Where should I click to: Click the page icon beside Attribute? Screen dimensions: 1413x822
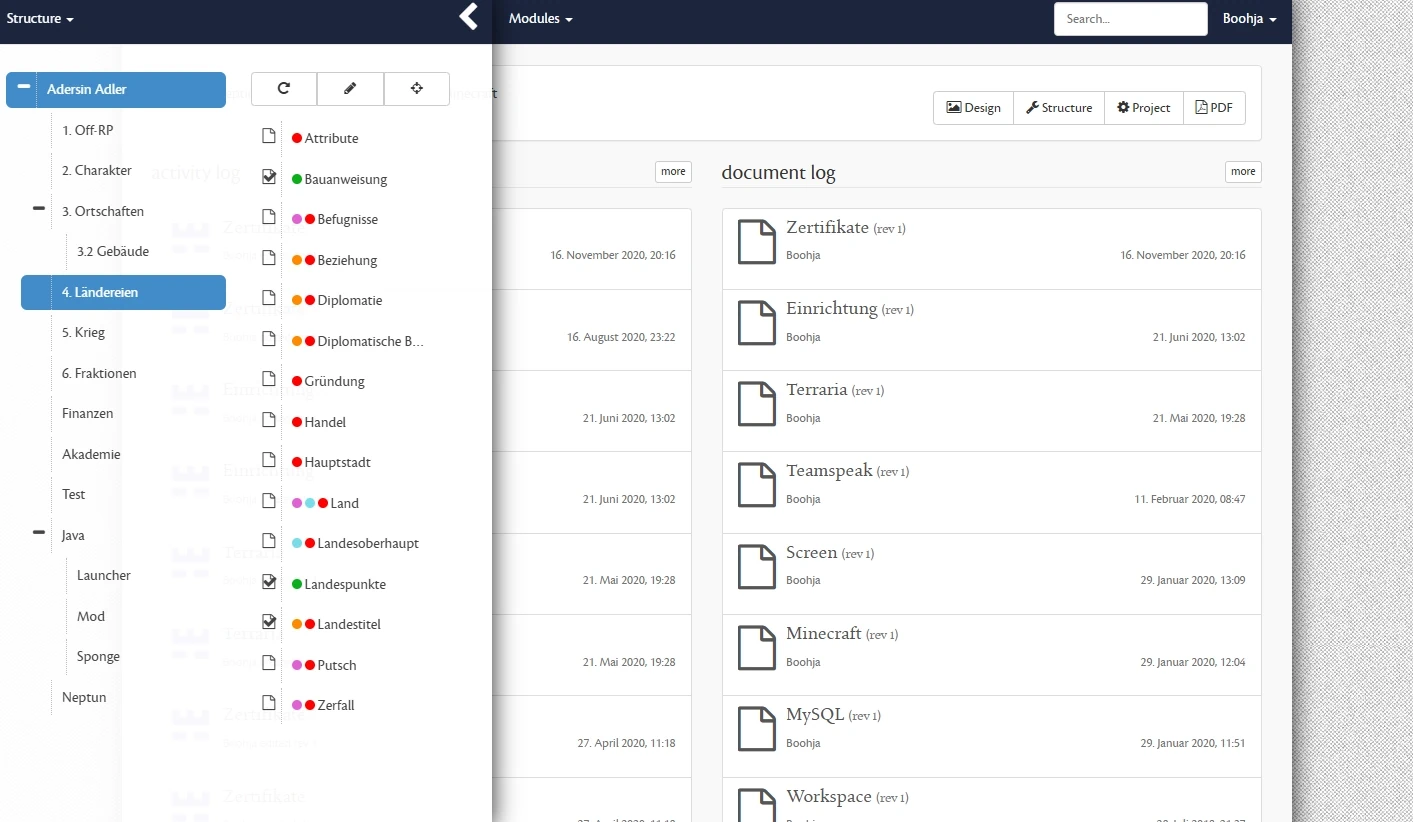(x=268, y=136)
